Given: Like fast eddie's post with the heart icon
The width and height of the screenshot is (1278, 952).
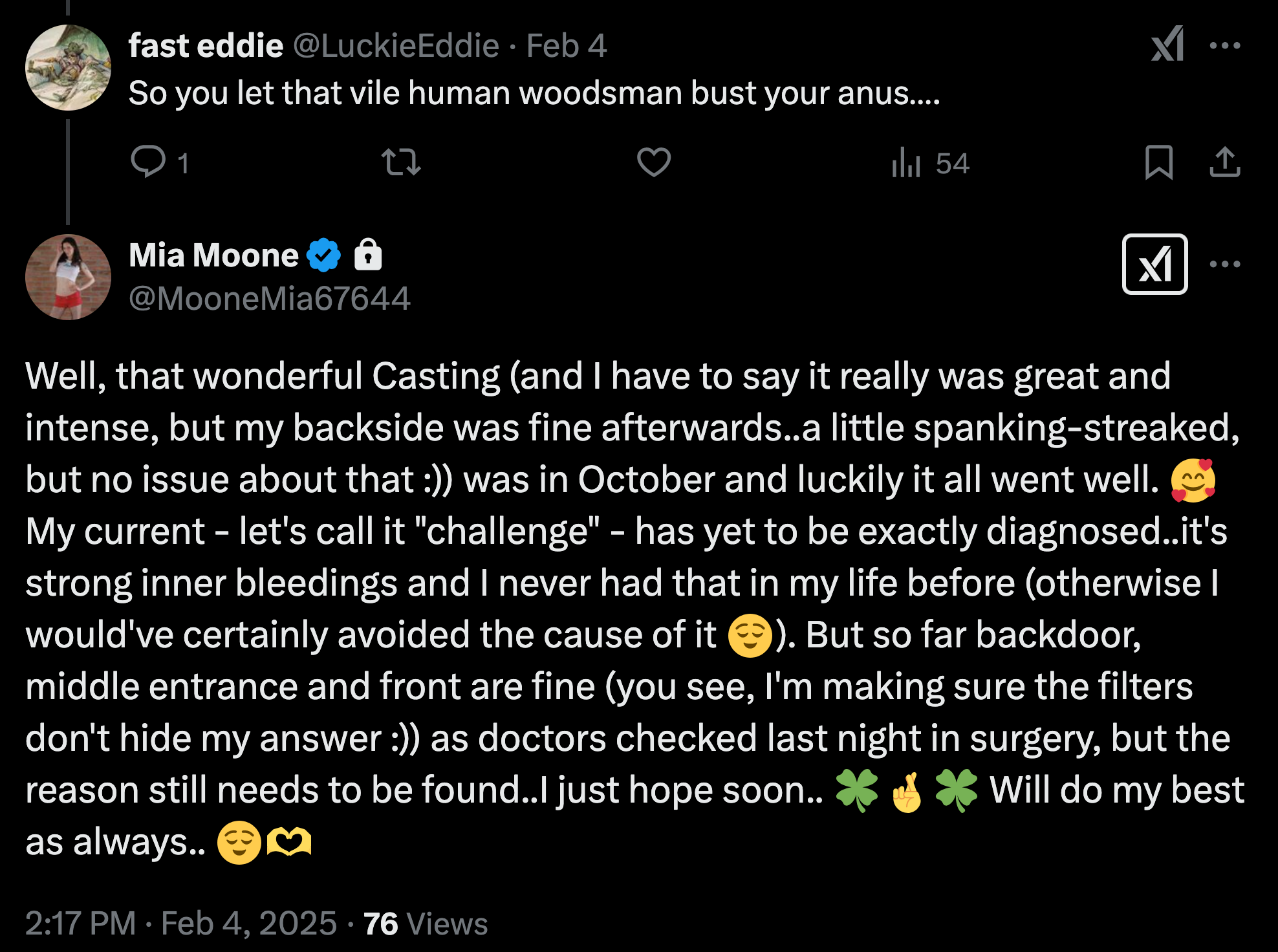Looking at the screenshot, I should pyautogui.click(x=654, y=162).
